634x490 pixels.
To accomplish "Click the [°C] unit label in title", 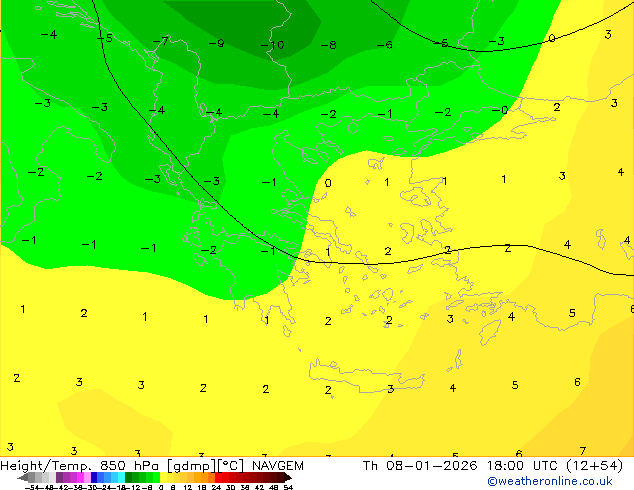I will tap(231, 466).
